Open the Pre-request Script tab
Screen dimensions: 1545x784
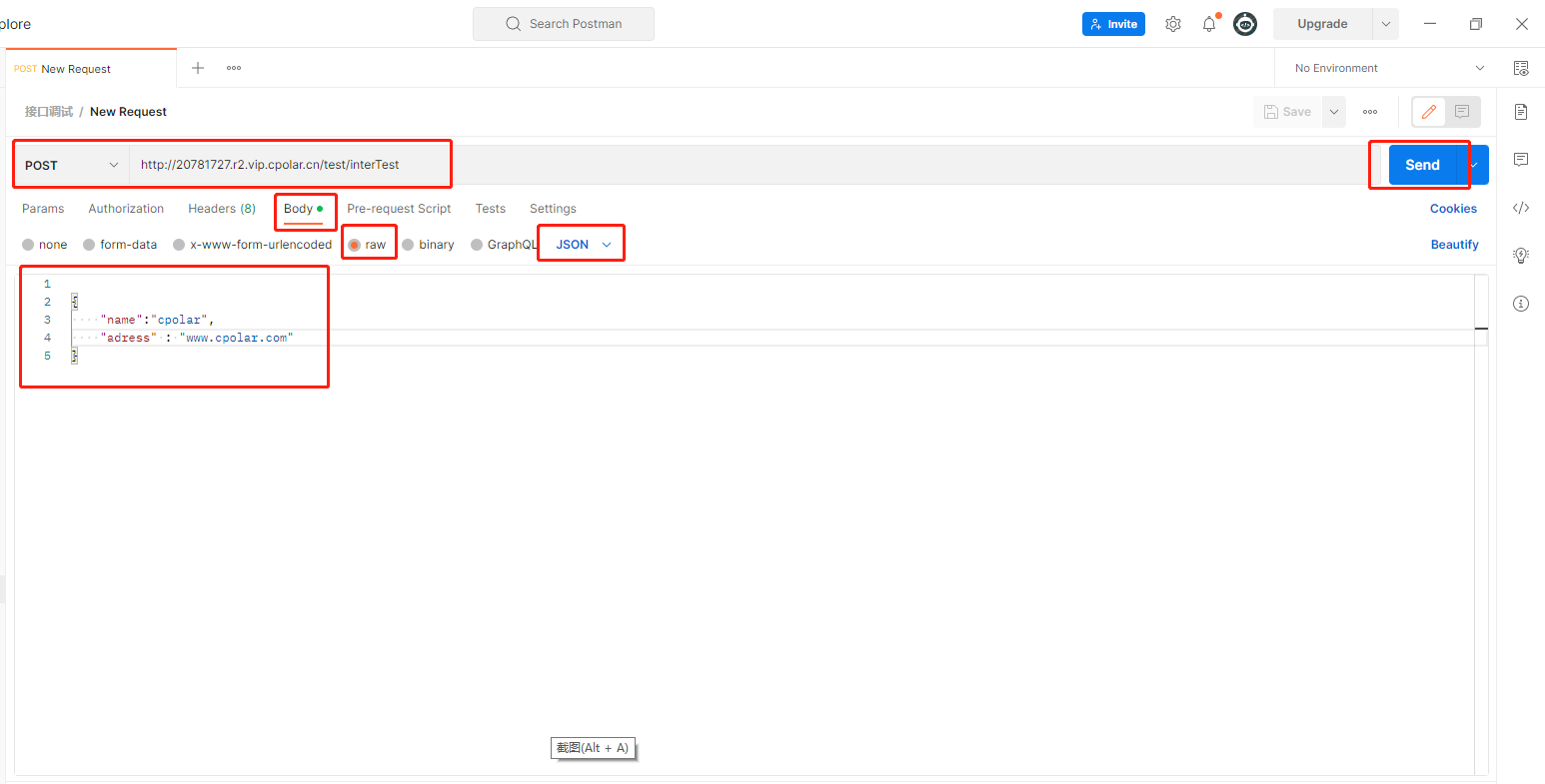click(x=399, y=208)
